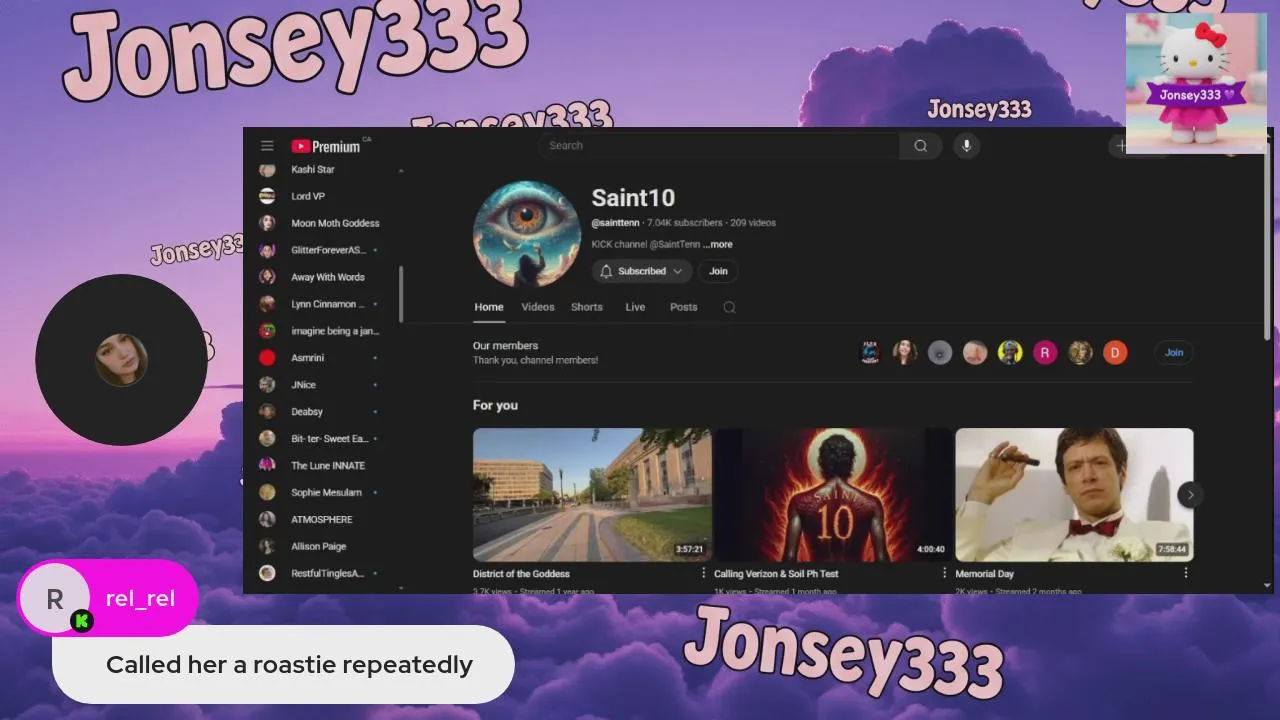Click Join button in Our members row
Screen dimensions: 1280x720
(1174, 352)
